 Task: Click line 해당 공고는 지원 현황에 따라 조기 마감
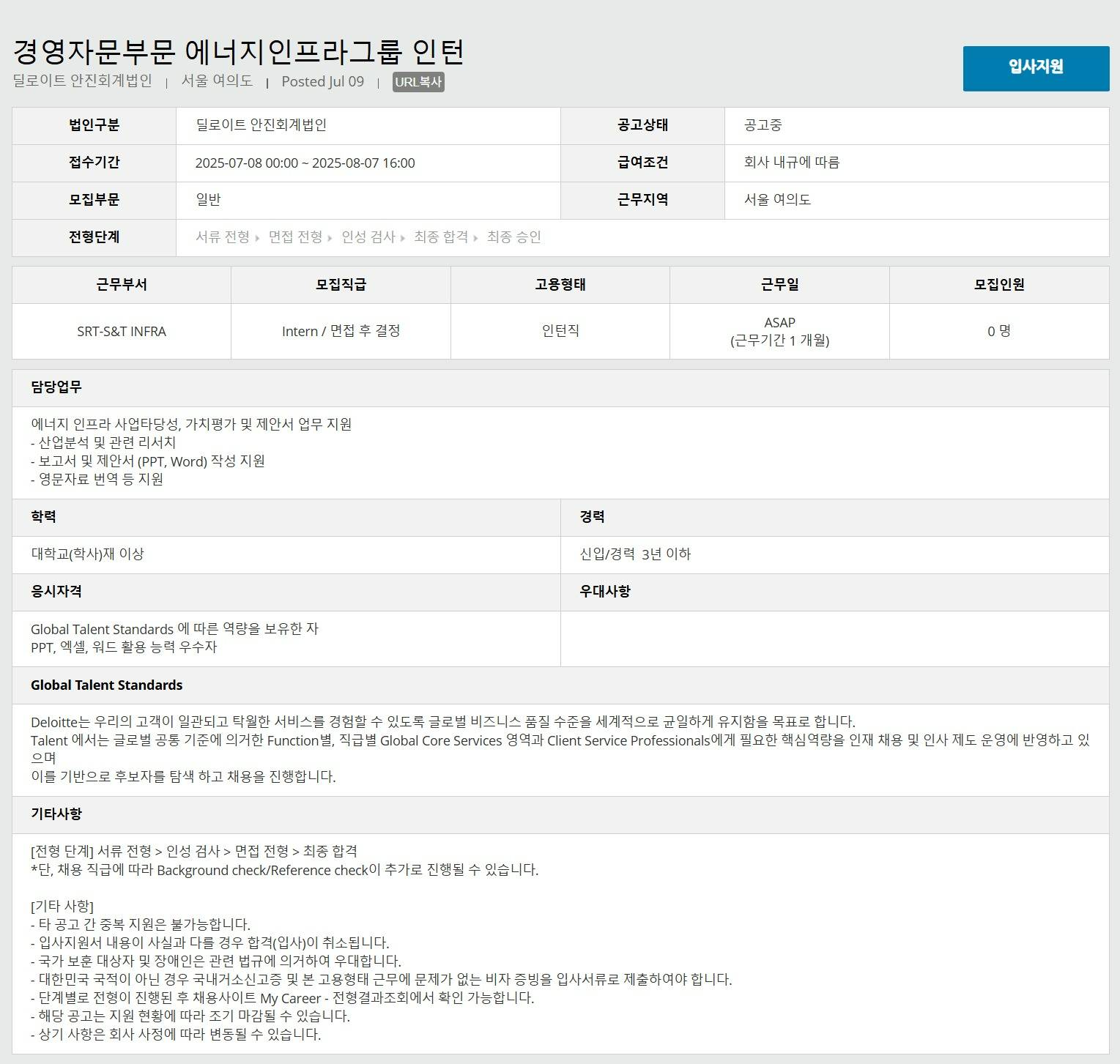pyautogui.click(x=190, y=1016)
